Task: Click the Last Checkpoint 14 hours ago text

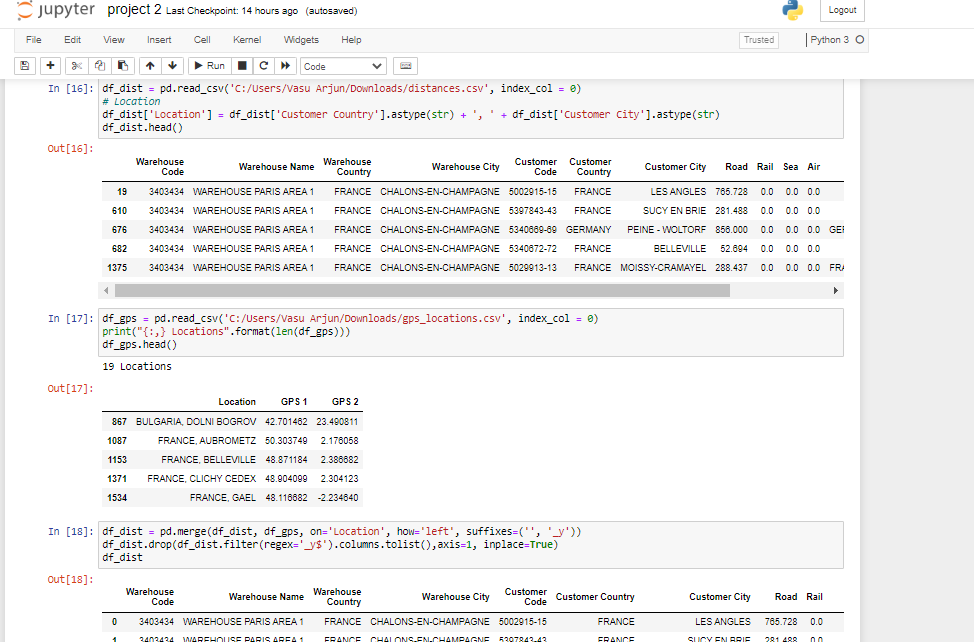Action: [x=232, y=11]
